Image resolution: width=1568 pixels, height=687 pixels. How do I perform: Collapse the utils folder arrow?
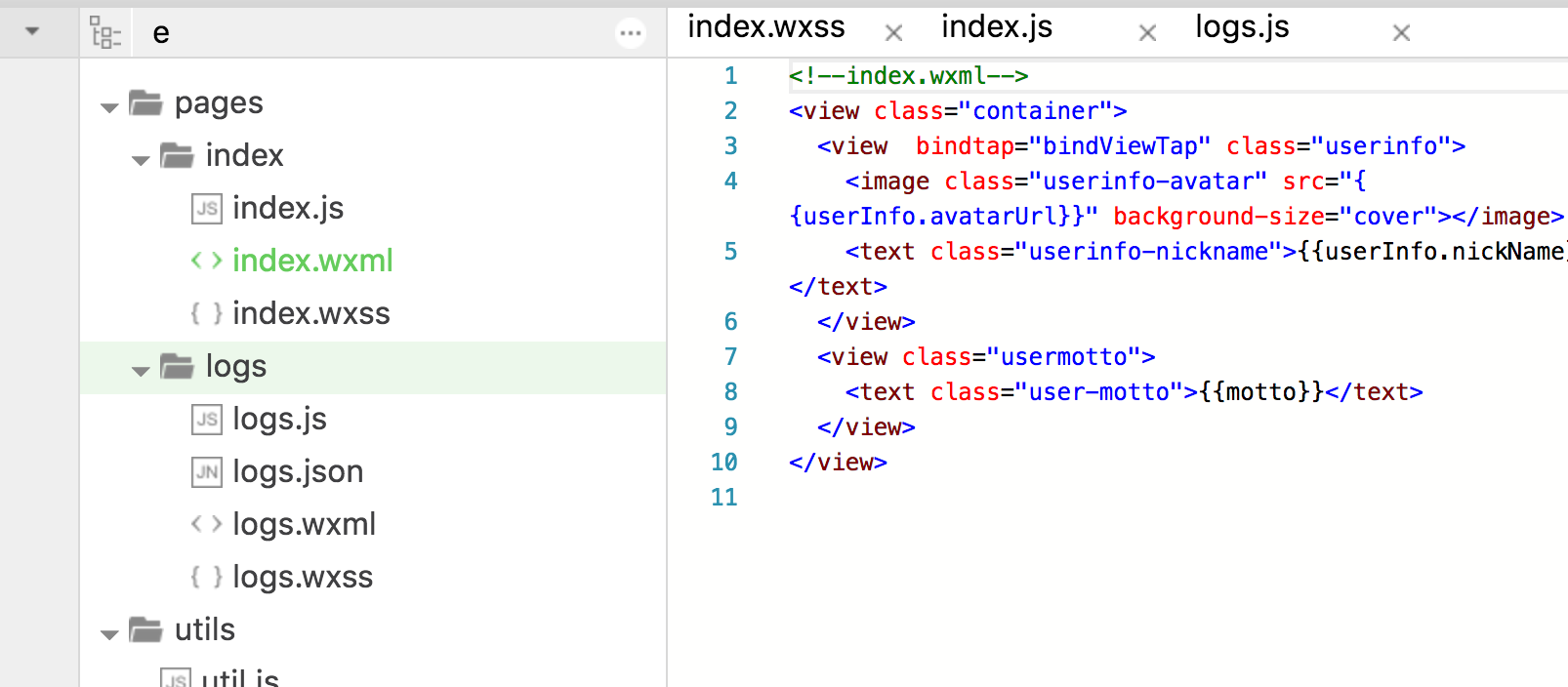(109, 633)
